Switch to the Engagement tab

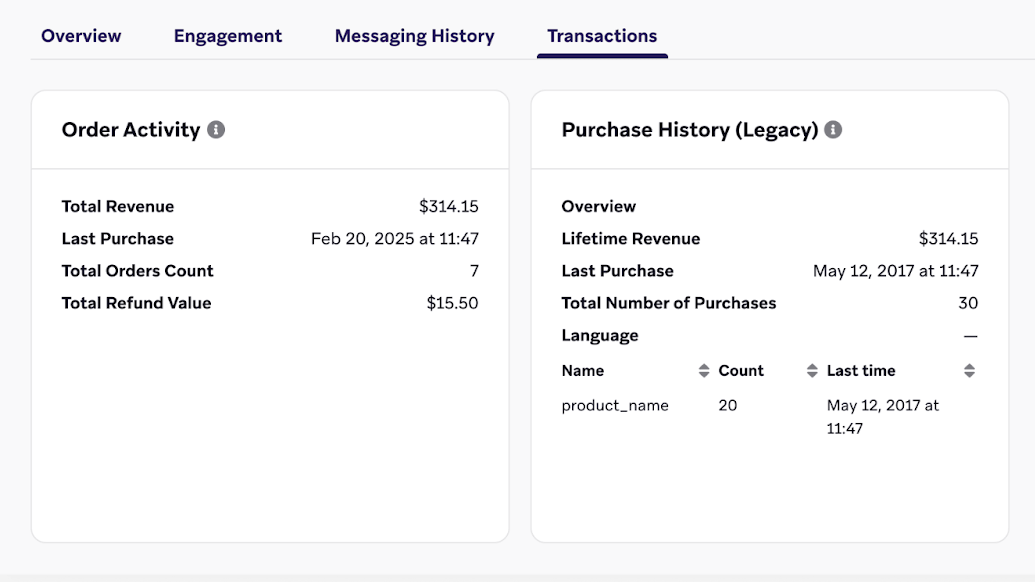tap(228, 36)
